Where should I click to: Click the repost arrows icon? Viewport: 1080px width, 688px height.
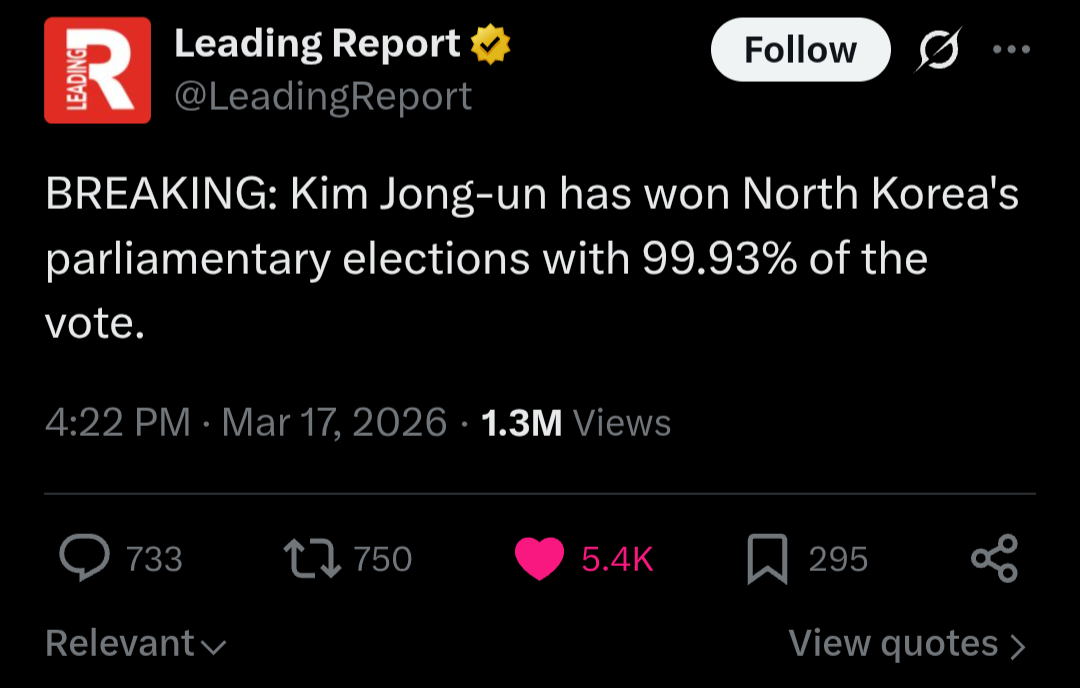click(x=313, y=558)
